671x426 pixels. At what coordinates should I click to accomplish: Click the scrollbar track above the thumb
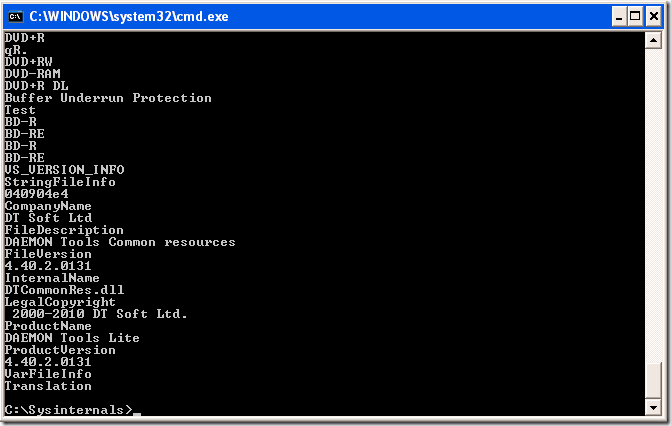click(653, 200)
